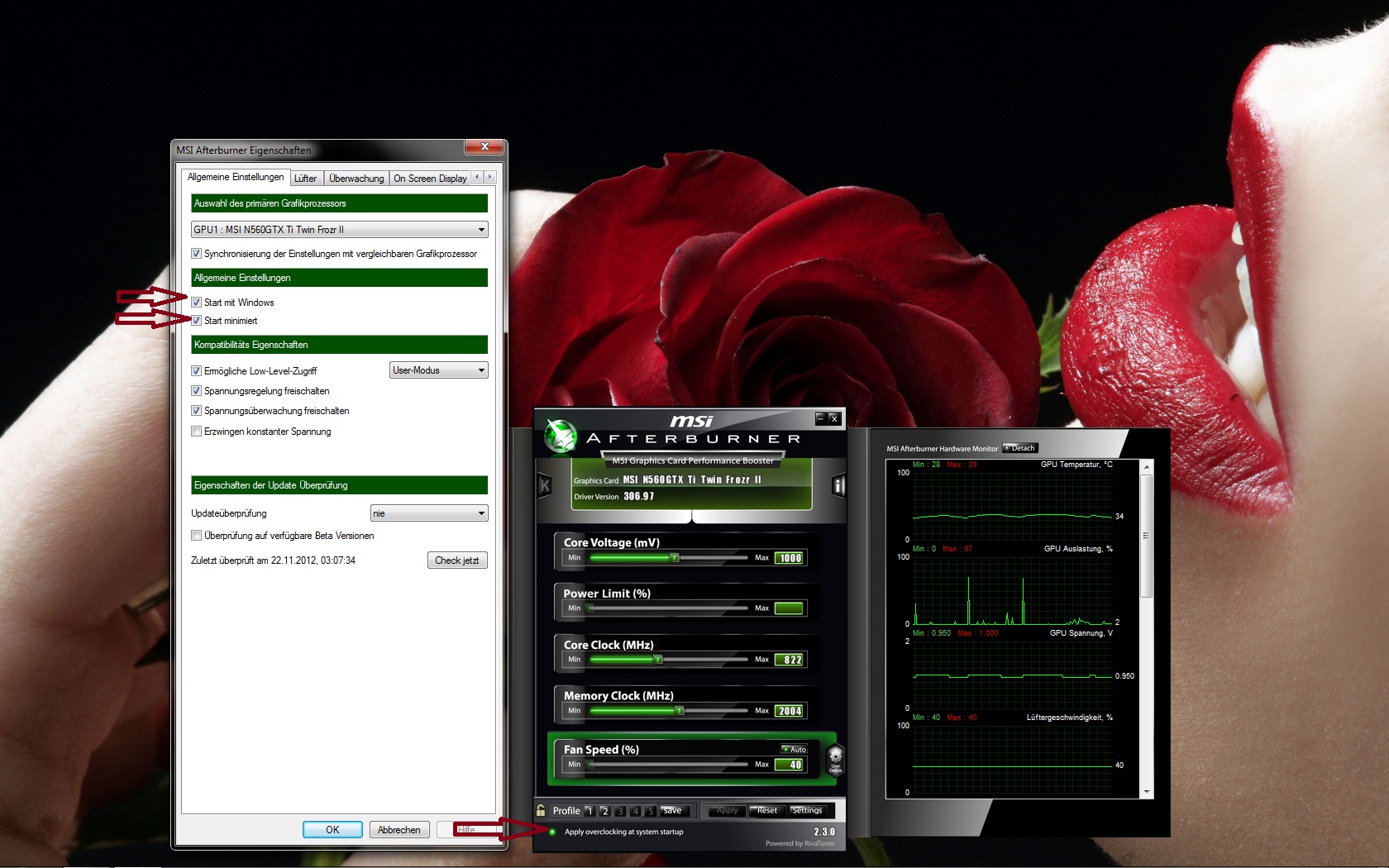Click the OK button
Viewport: 1389px width, 868px height.
click(332, 830)
